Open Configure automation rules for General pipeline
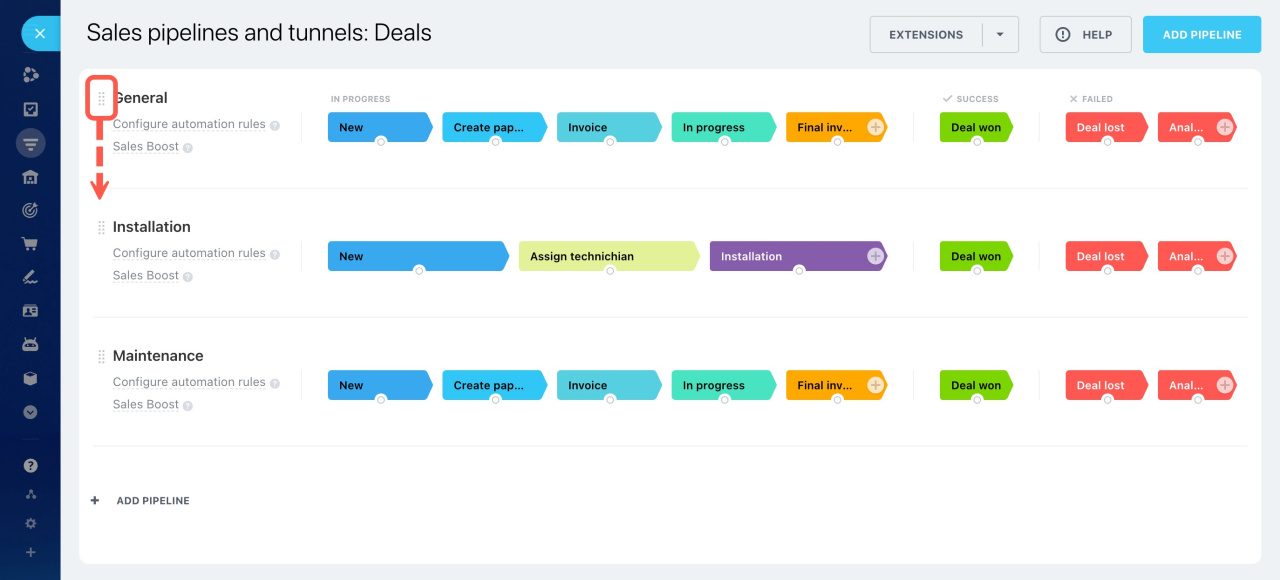 [x=189, y=124]
